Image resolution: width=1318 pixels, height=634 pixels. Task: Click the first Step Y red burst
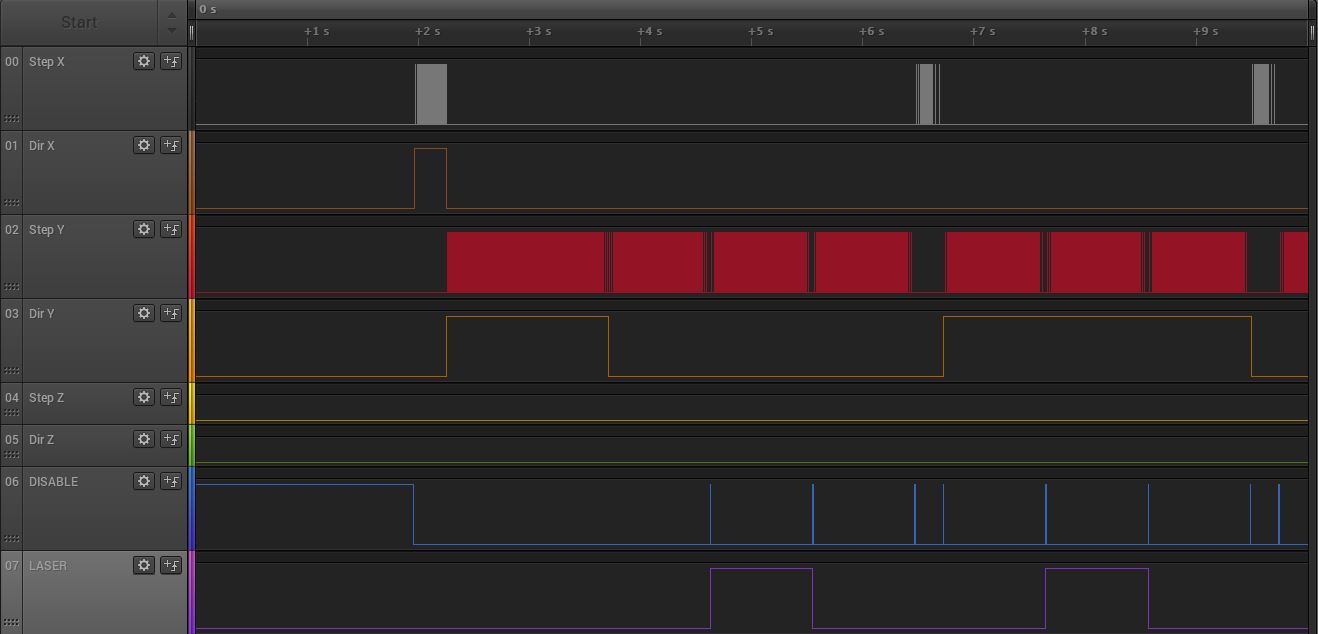526,262
